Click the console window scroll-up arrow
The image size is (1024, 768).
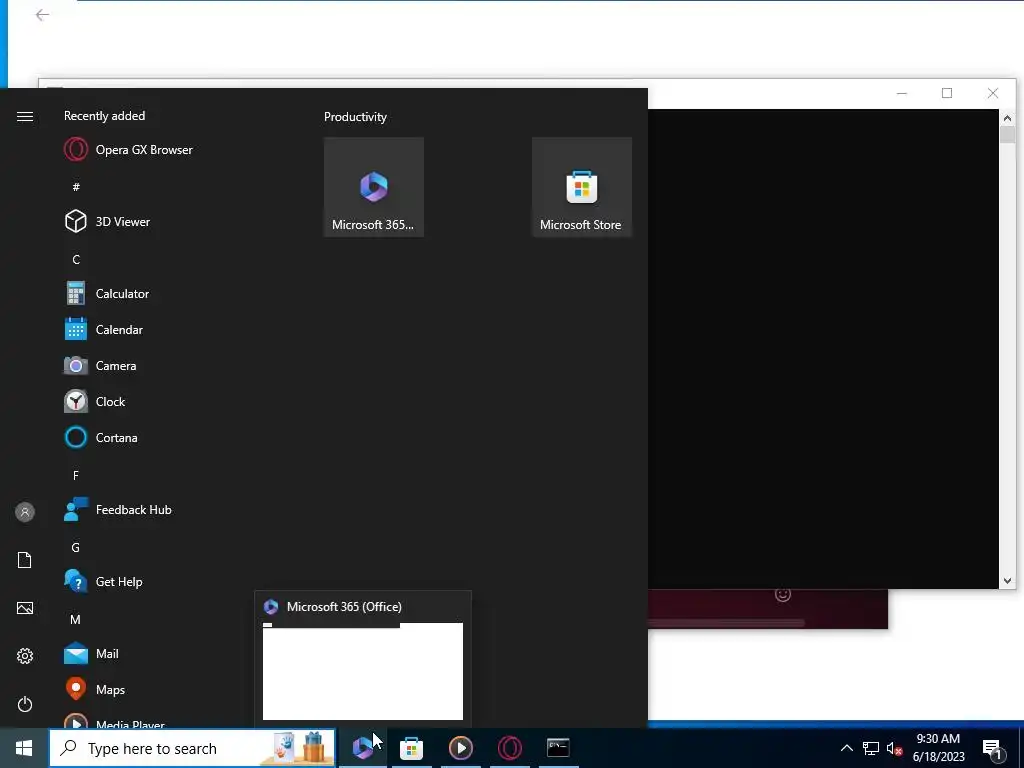point(1007,118)
